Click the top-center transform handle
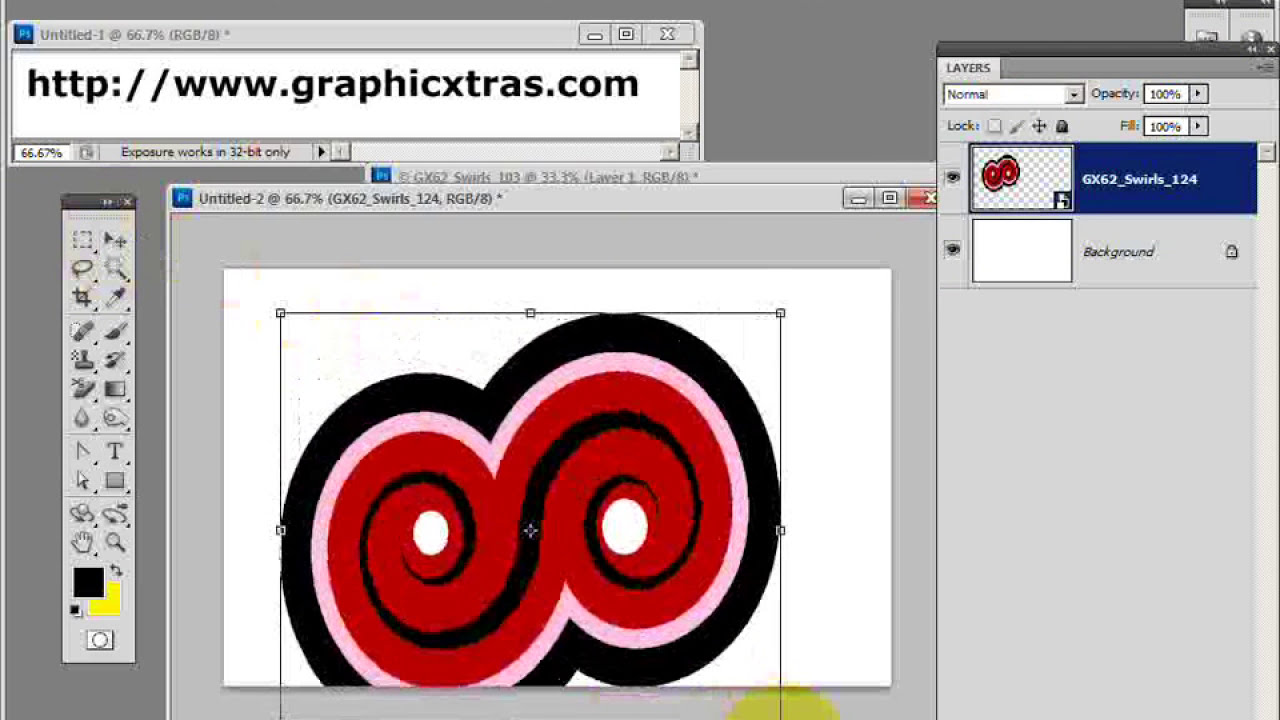 point(530,313)
